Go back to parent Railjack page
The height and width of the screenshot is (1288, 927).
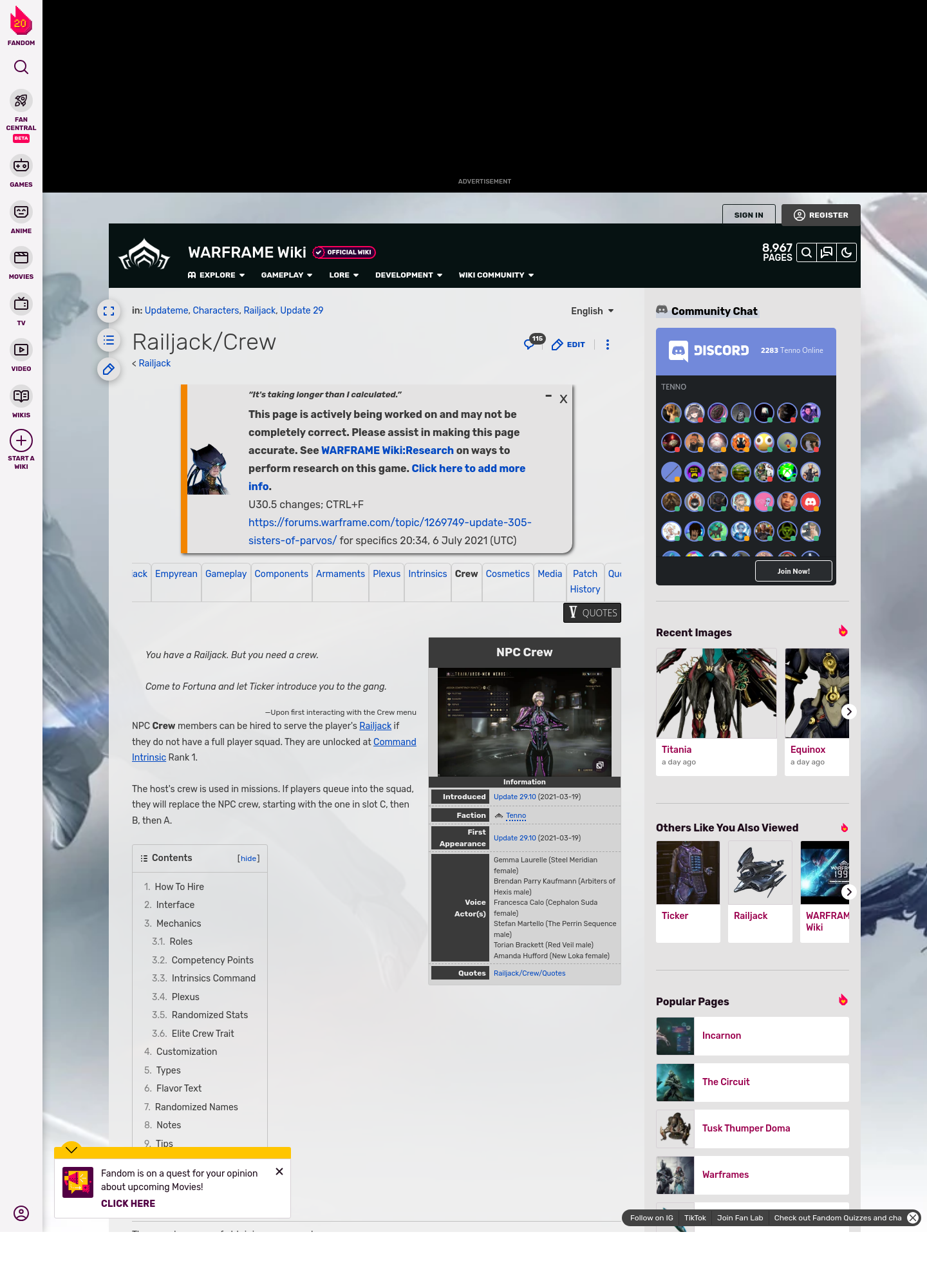154,363
